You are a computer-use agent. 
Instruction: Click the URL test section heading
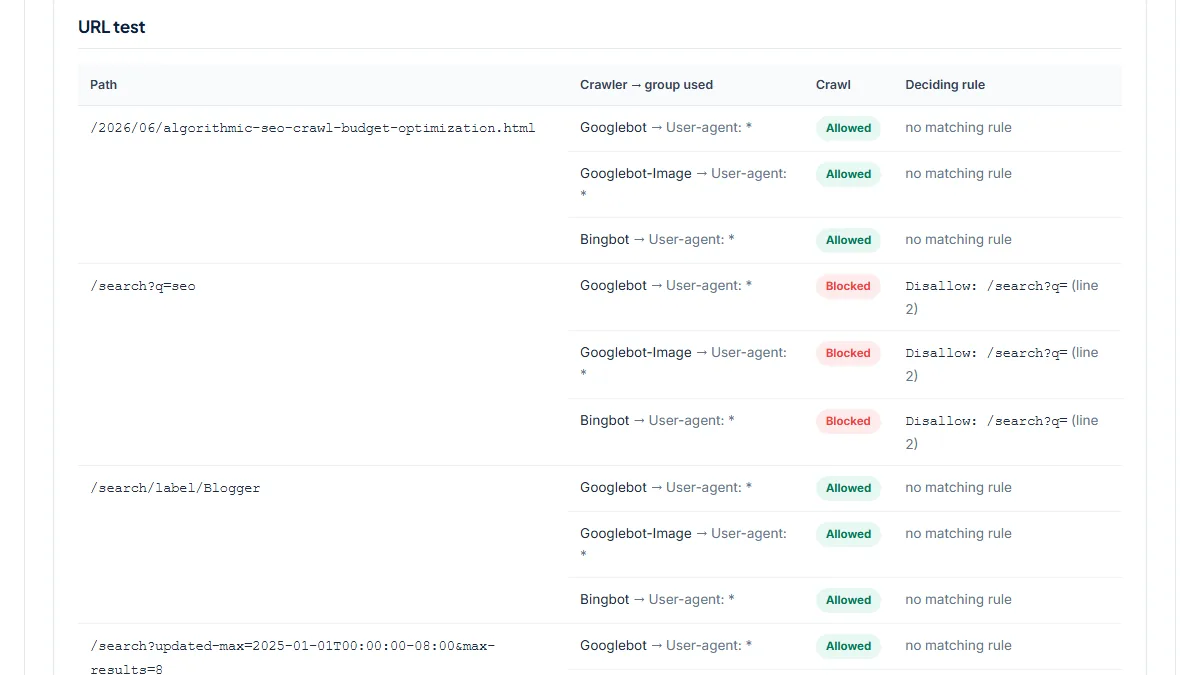pos(112,27)
